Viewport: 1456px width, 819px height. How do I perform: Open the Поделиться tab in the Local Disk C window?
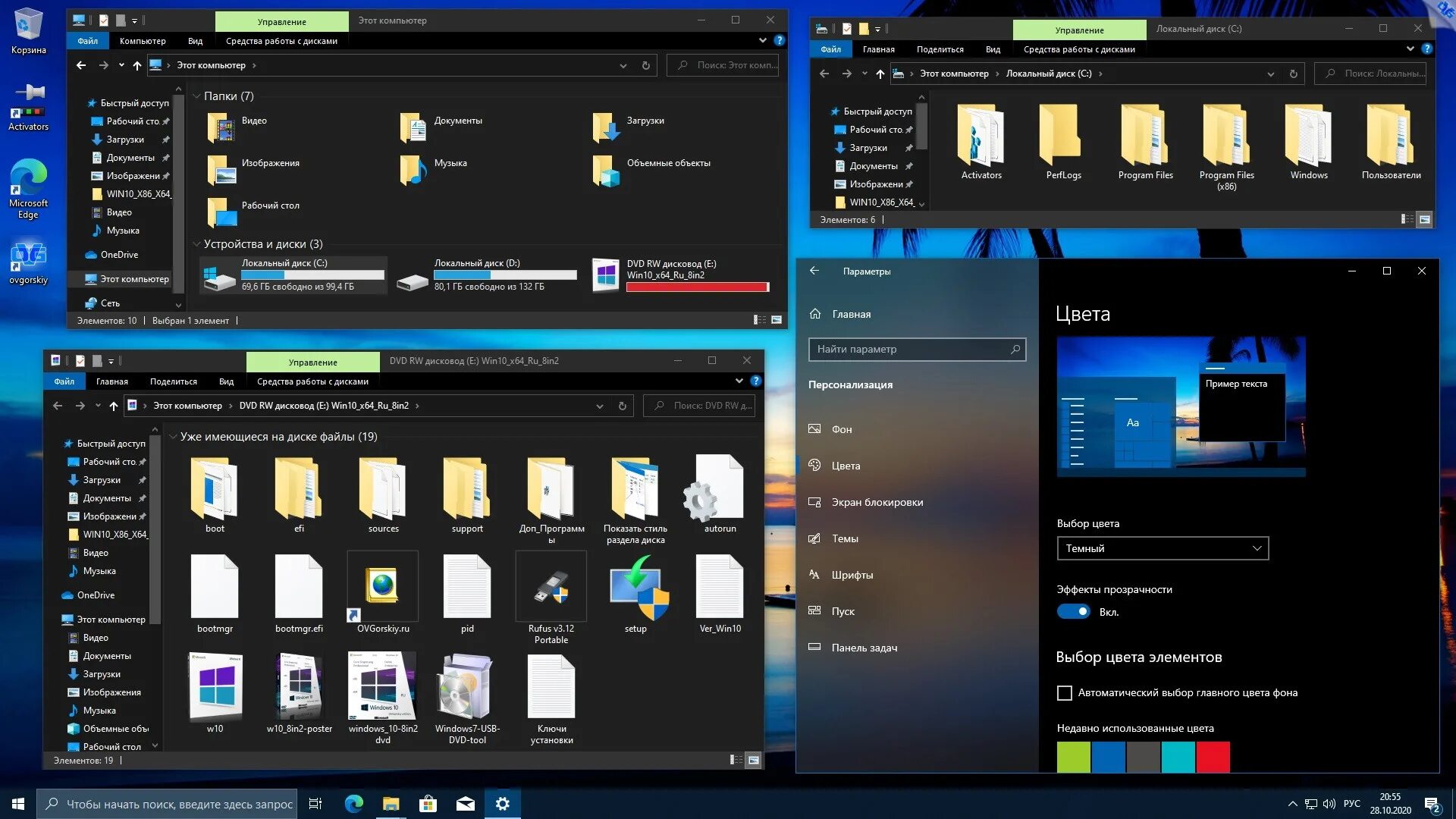[x=940, y=49]
